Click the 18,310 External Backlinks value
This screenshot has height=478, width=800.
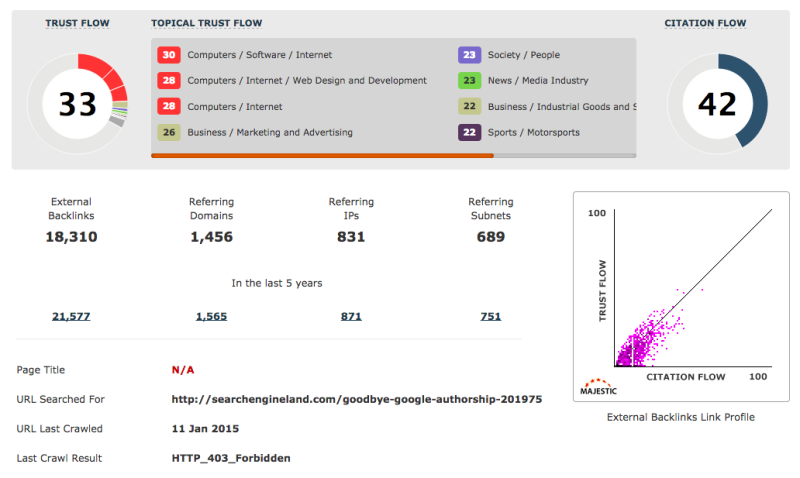pyautogui.click(x=71, y=237)
